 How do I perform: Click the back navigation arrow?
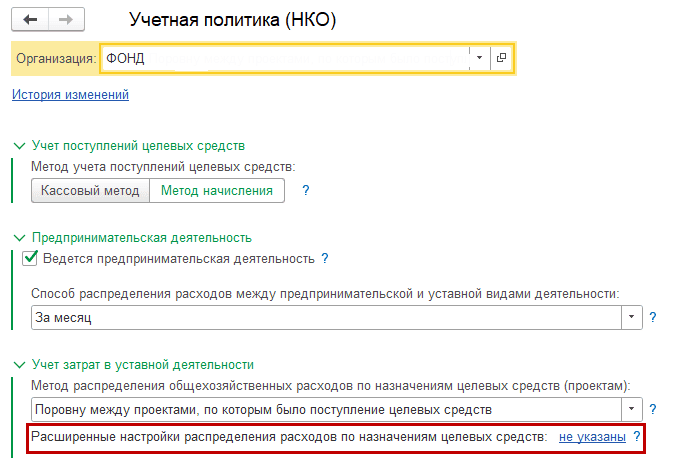pos(30,19)
